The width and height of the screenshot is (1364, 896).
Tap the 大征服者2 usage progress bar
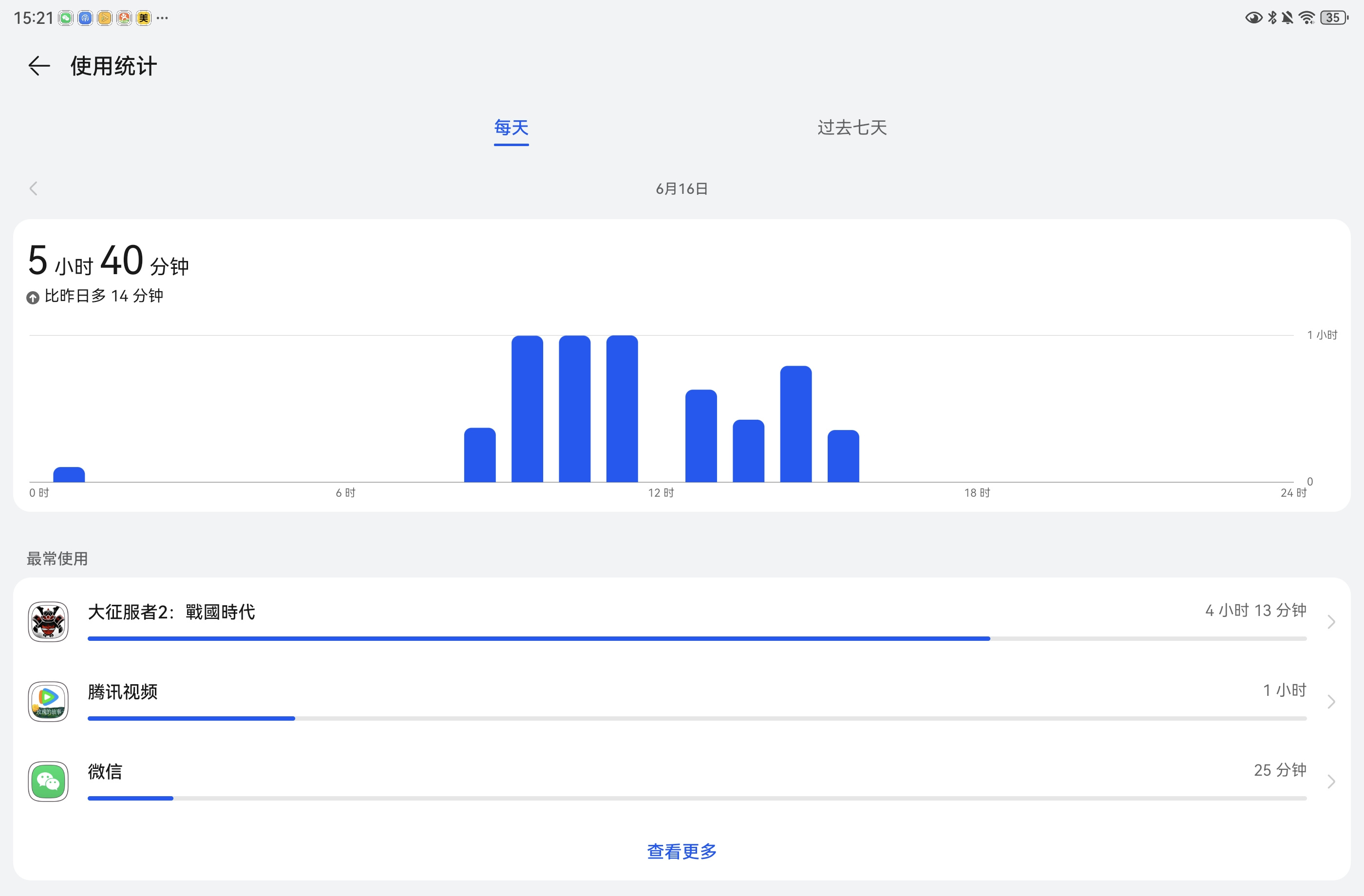(x=697, y=638)
